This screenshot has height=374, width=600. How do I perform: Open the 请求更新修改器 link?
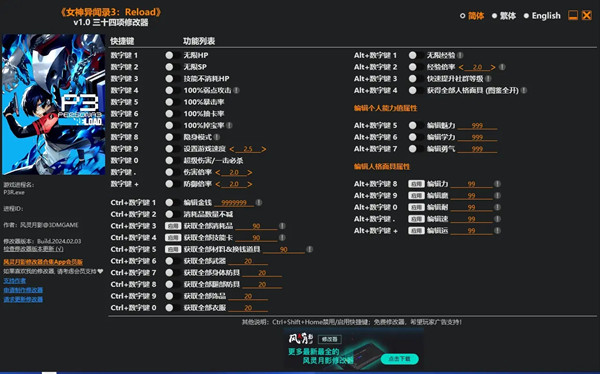point(23,299)
